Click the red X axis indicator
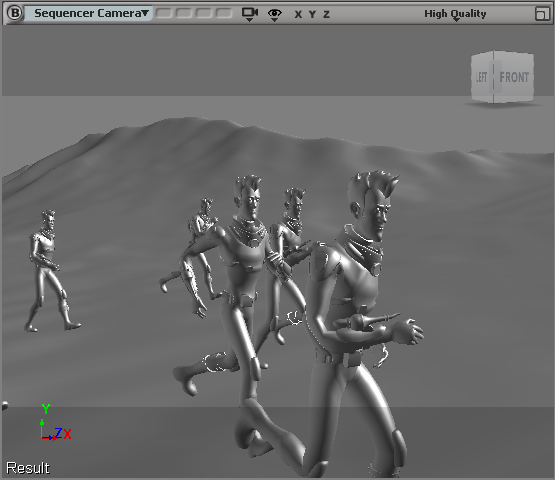555x480 pixels. [67, 434]
